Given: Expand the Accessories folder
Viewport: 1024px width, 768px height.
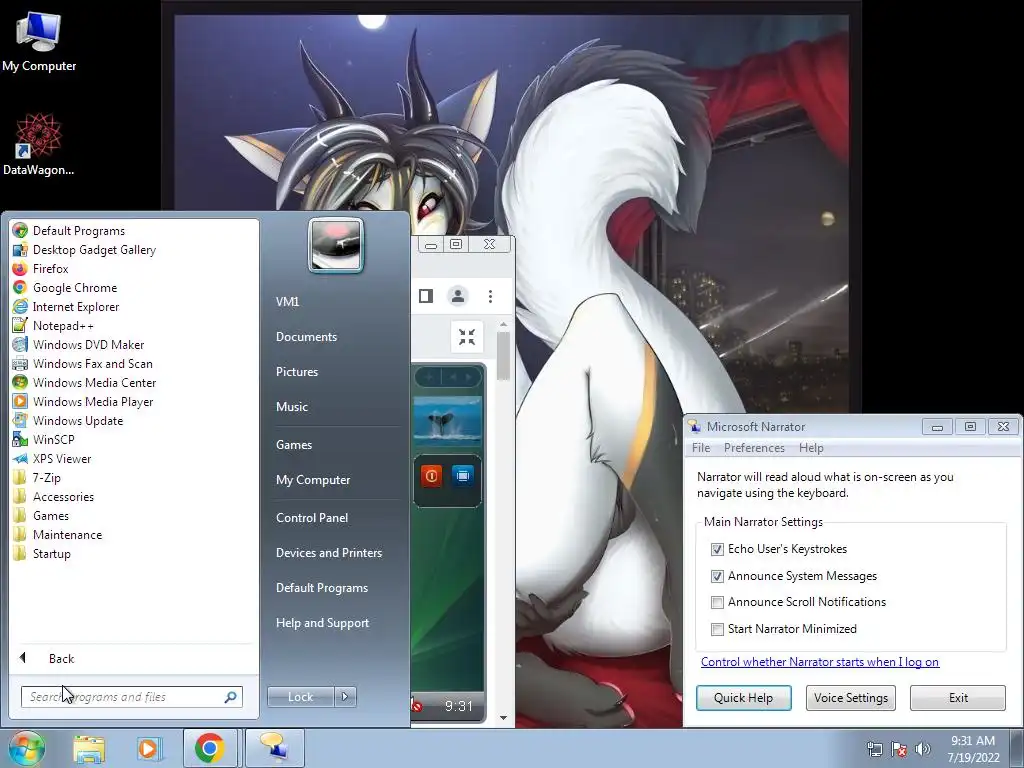Looking at the screenshot, I should pyautogui.click(x=53, y=496).
